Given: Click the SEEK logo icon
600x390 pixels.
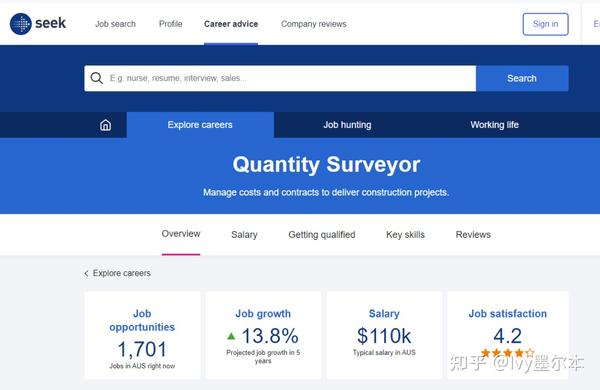Looking at the screenshot, I should pyautogui.click(x=21, y=24).
